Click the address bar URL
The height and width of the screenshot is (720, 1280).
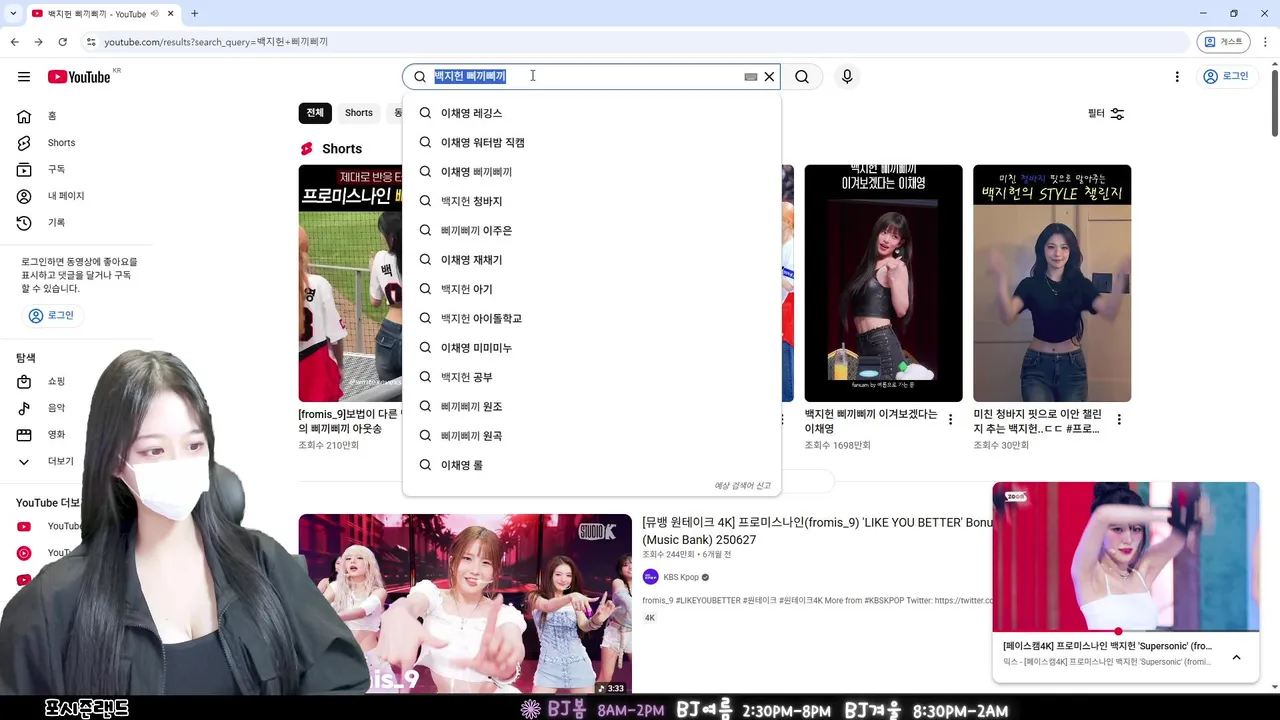click(x=216, y=42)
